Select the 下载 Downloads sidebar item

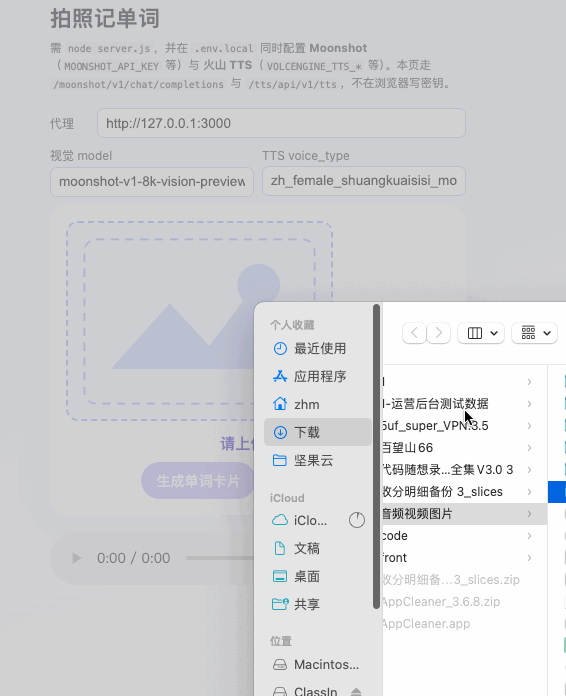[x=318, y=432]
